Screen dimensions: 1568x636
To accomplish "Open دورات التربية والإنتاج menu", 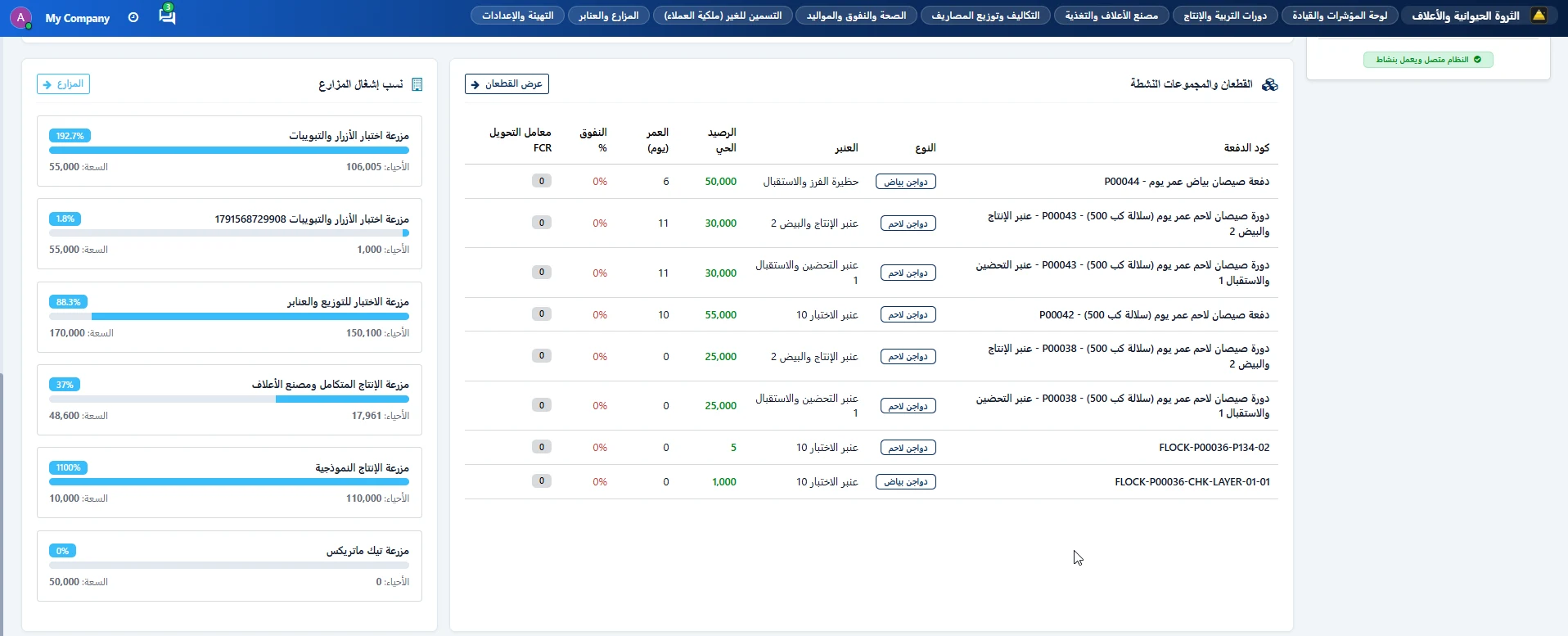I will (x=1225, y=16).
